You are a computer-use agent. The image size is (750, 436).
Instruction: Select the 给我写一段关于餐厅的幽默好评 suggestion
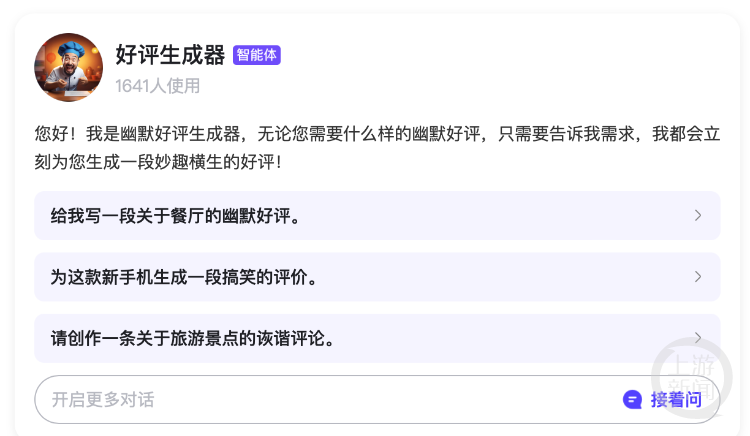pyautogui.click(x=176, y=216)
